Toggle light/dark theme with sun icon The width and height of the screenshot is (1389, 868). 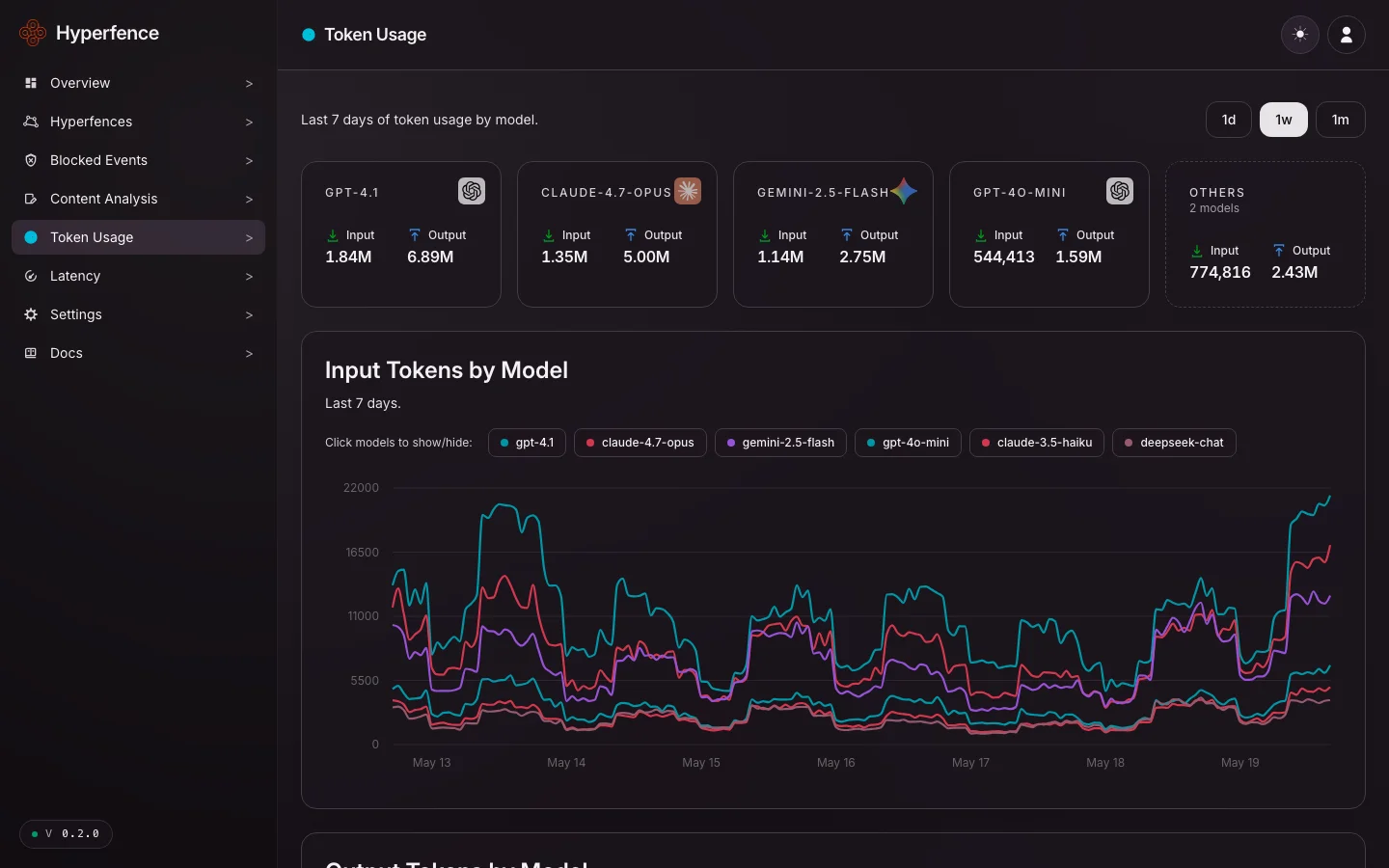click(x=1300, y=35)
